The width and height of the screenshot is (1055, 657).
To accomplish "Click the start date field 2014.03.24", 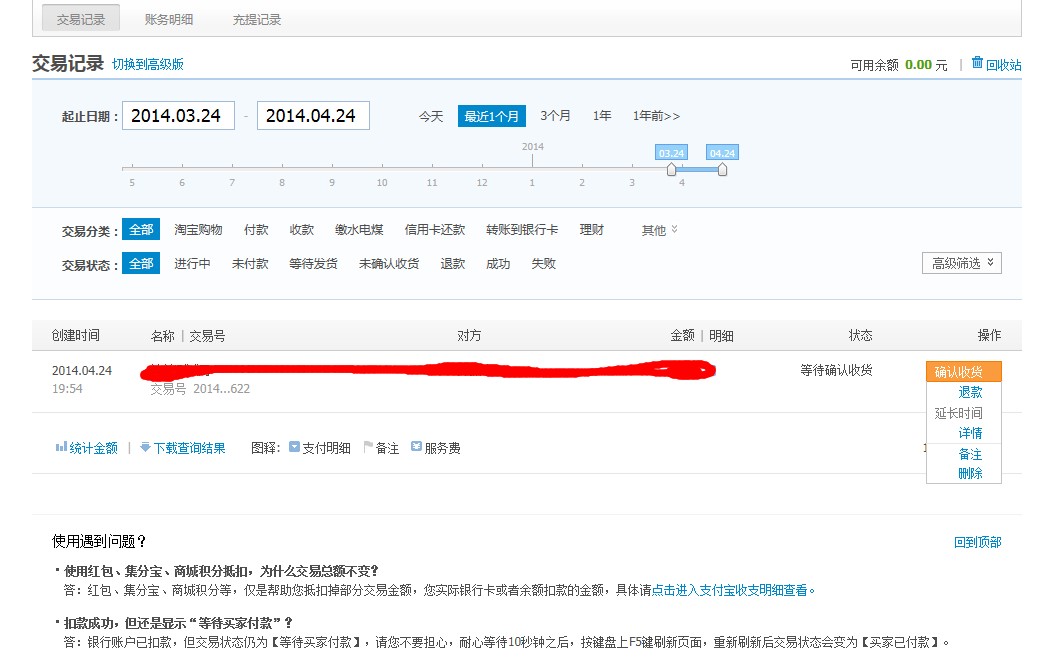I will (x=178, y=116).
